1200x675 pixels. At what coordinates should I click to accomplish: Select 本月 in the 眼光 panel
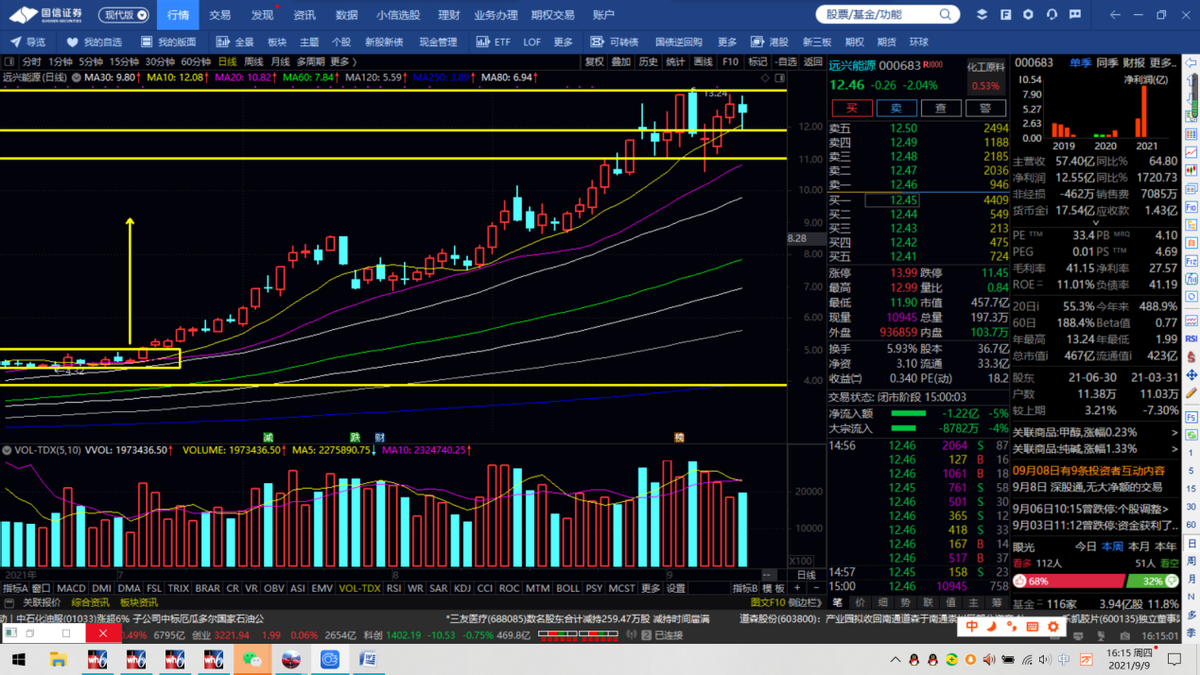(x=1139, y=547)
